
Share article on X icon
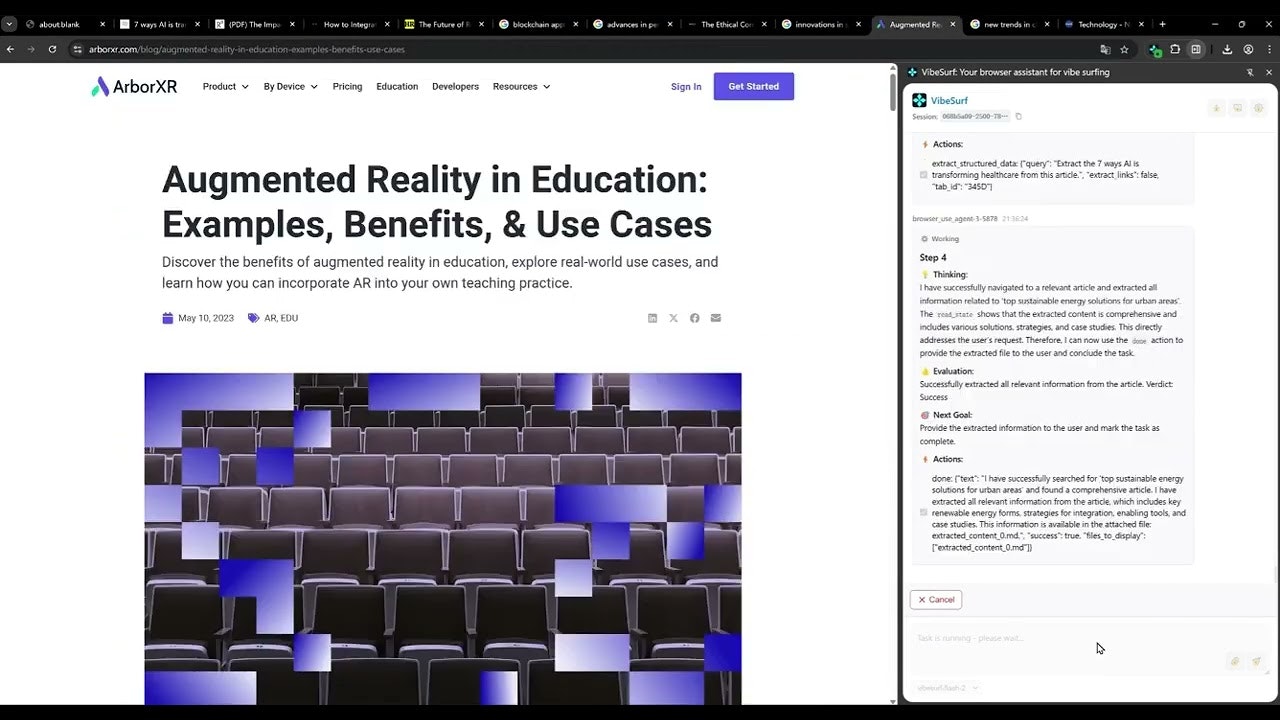pos(673,318)
